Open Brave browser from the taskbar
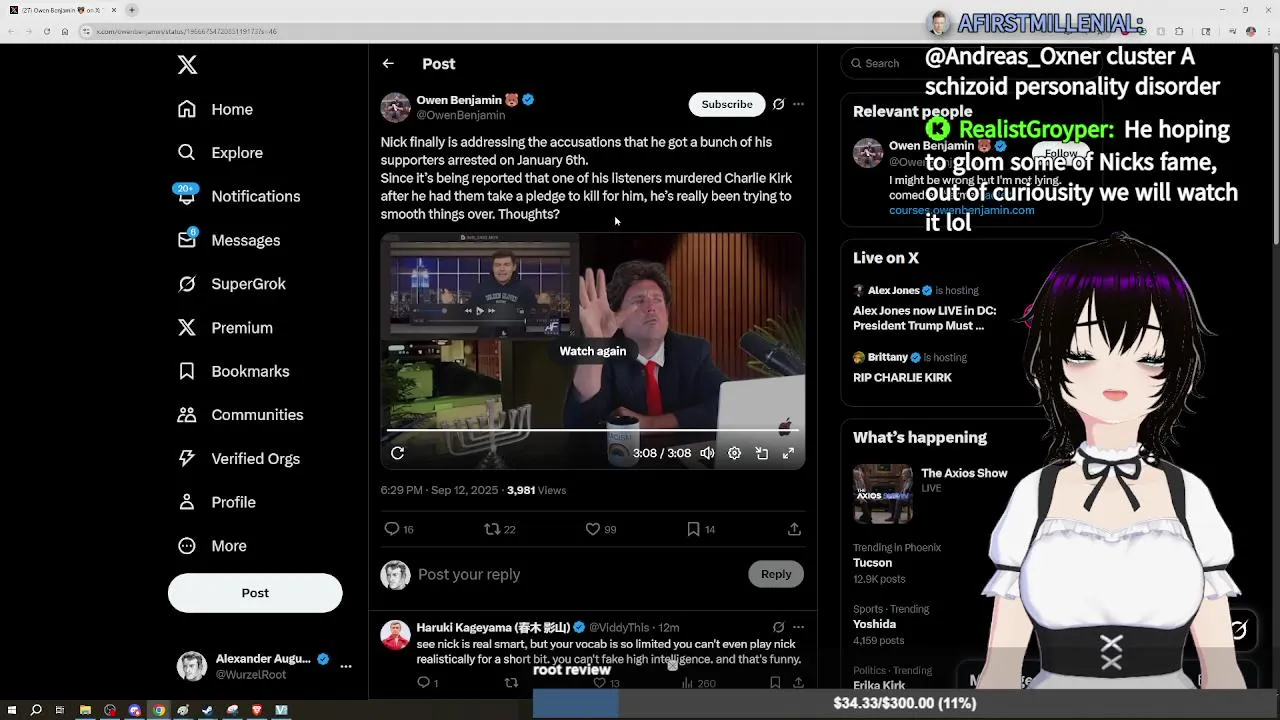 pyautogui.click(x=256, y=710)
